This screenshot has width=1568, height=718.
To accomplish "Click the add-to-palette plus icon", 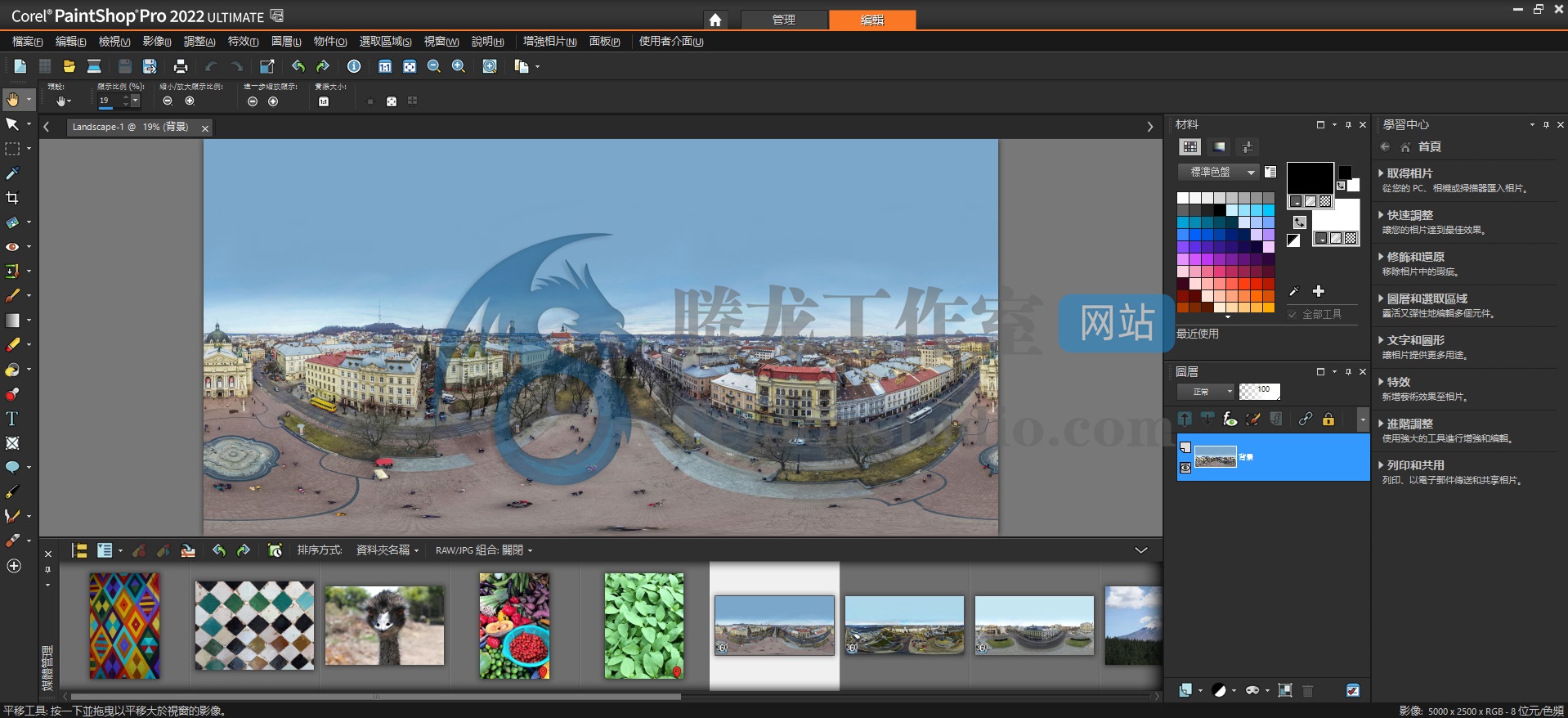I will (1319, 291).
